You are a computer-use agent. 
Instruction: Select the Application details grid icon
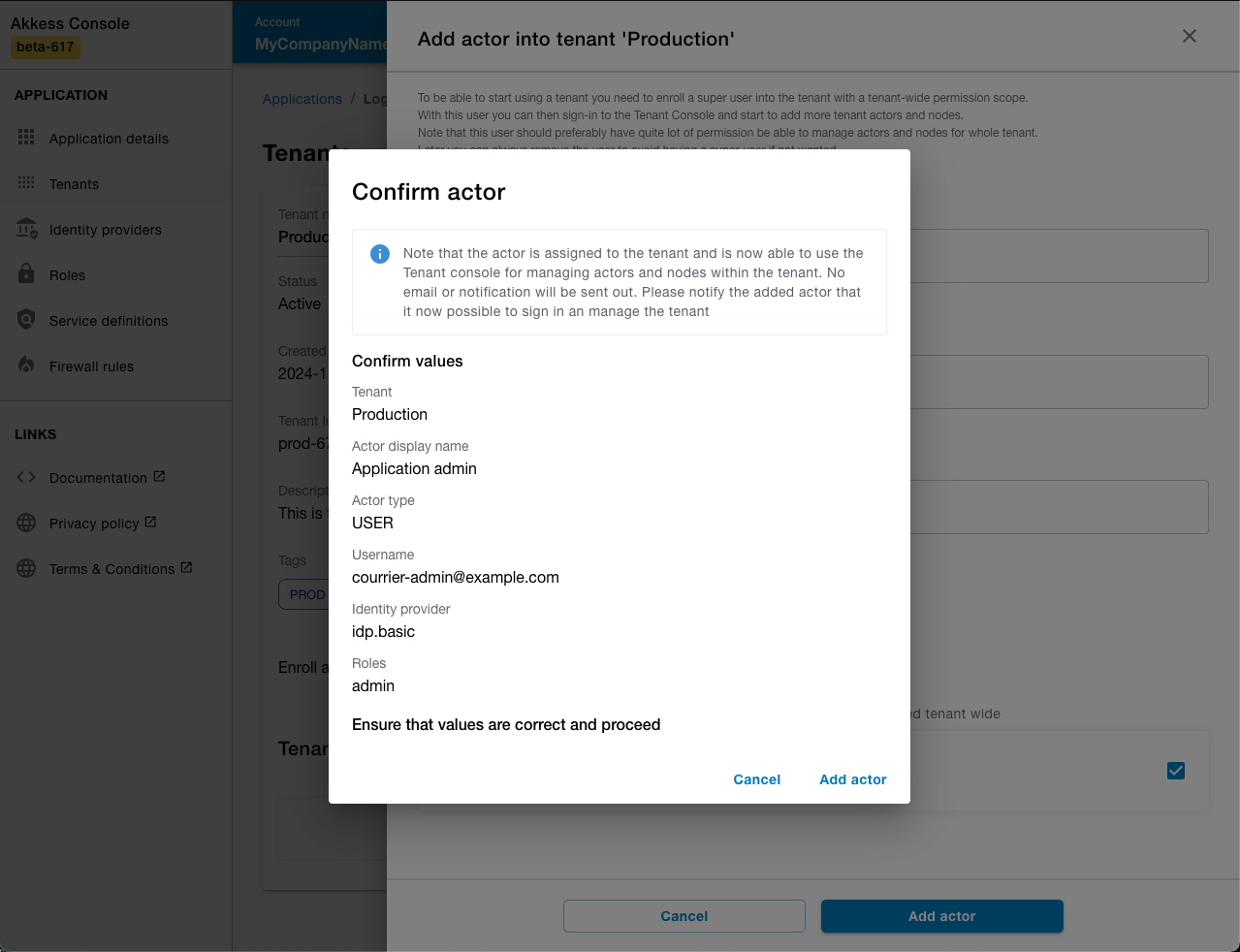(x=27, y=138)
